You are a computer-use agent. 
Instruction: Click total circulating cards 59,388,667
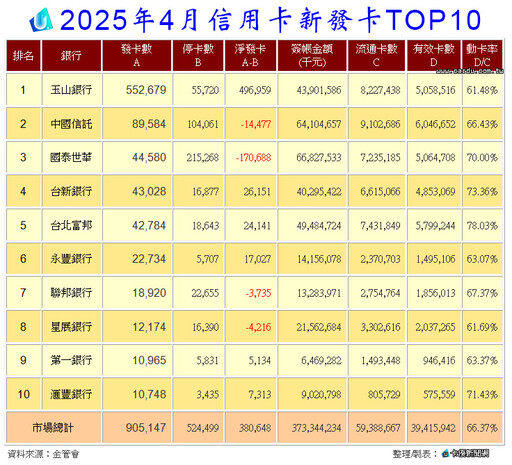pyautogui.click(x=378, y=428)
